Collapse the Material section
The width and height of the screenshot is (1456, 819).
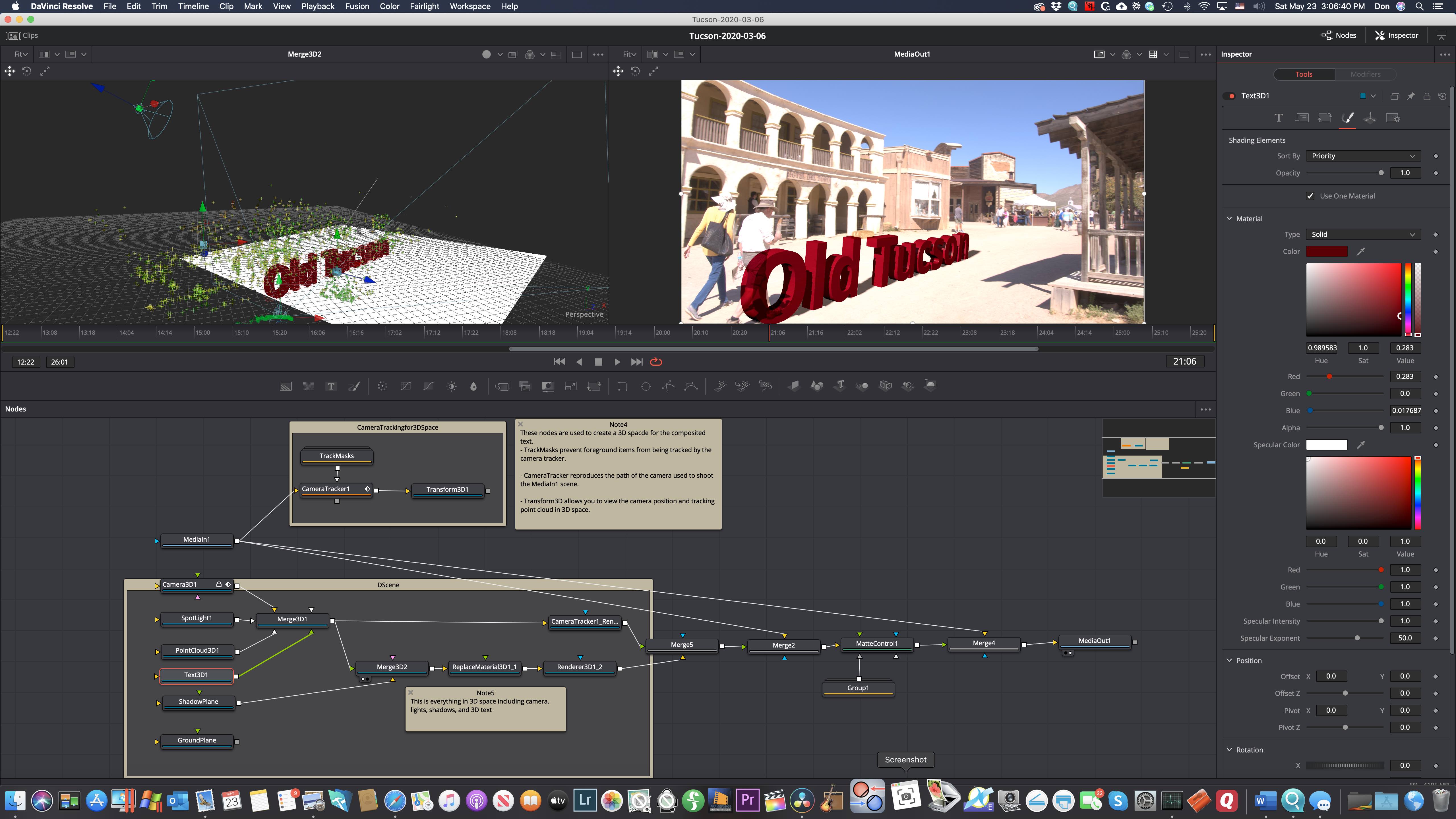pyautogui.click(x=1229, y=219)
